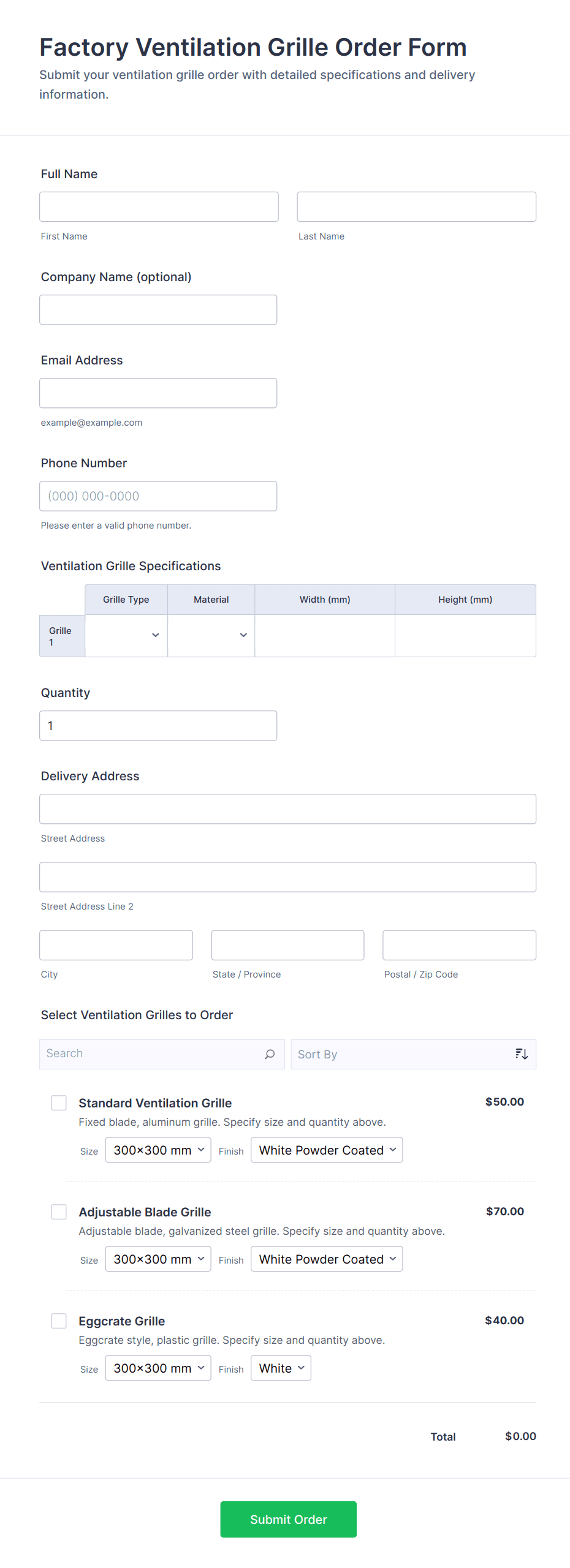The height and width of the screenshot is (1568, 570).
Task: Select the Eggcrate Grille checkbox
Action: click(x=59, y=1321)
